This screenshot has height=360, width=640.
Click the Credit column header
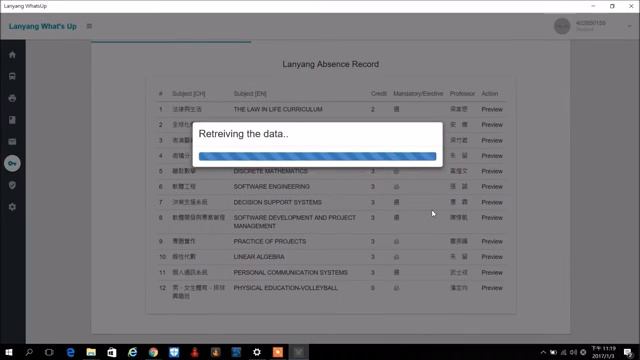(x=379, y=93)
